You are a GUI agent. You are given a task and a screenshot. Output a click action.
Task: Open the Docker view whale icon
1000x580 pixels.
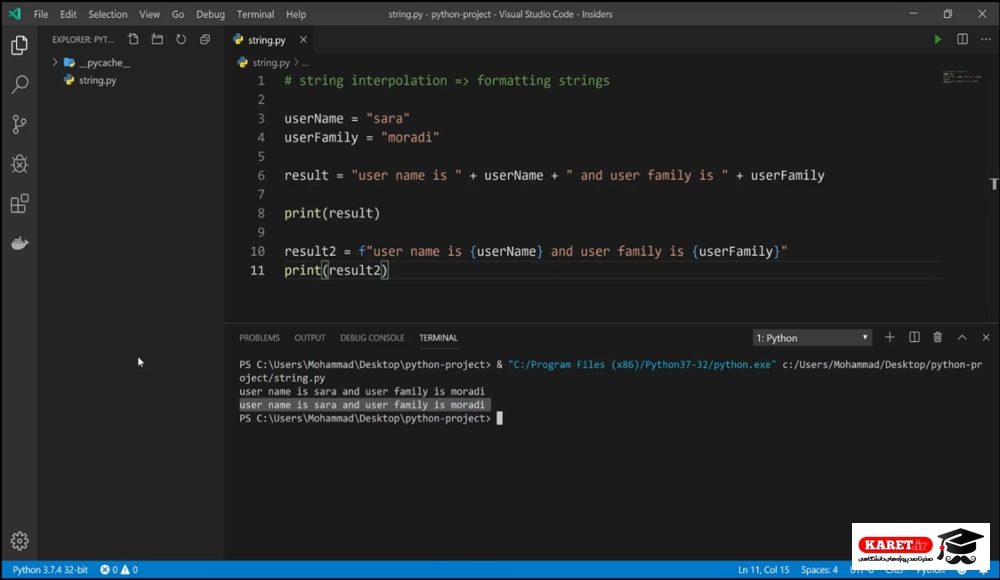[19, 243]
